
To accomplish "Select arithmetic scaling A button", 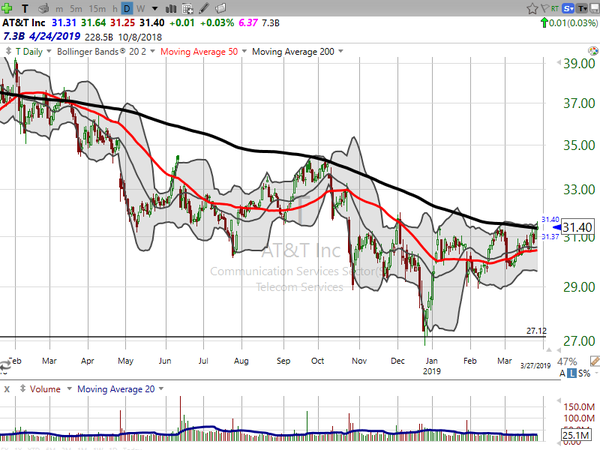I will [x=562, y=373].
